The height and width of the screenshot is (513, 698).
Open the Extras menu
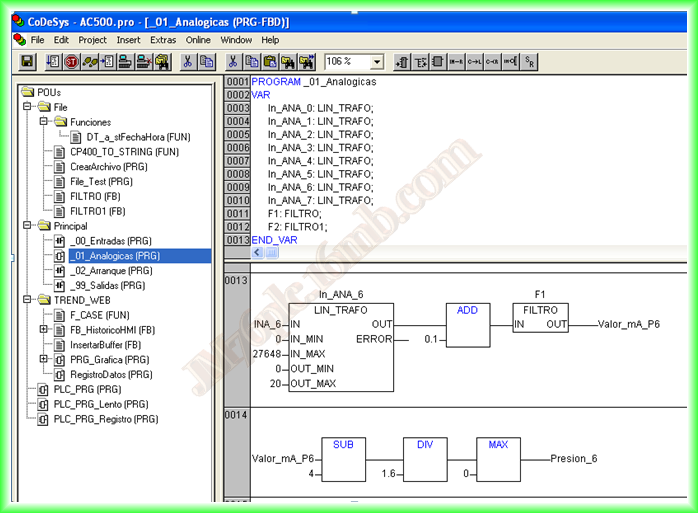tap(163, 40)
